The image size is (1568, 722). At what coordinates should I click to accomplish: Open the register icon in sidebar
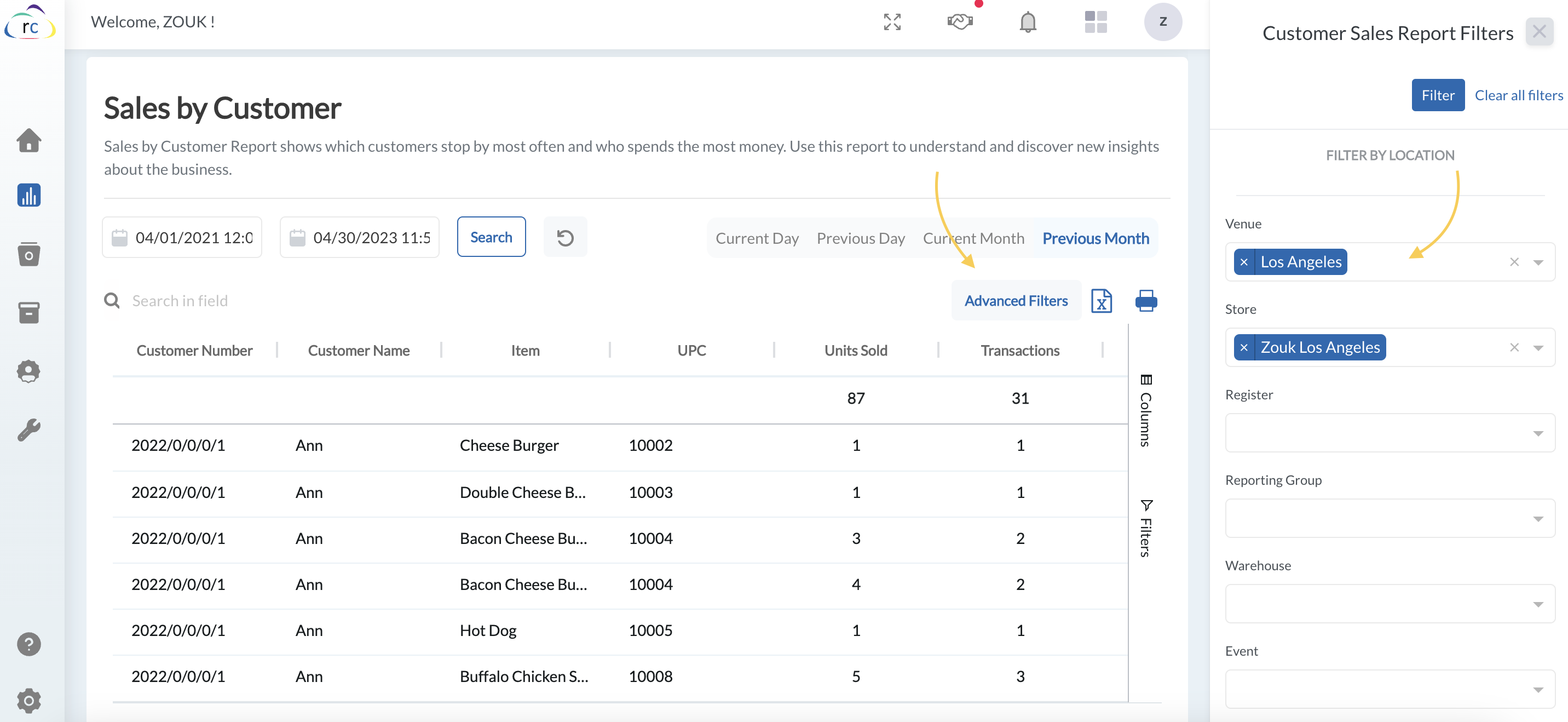(x=28, y=254)
